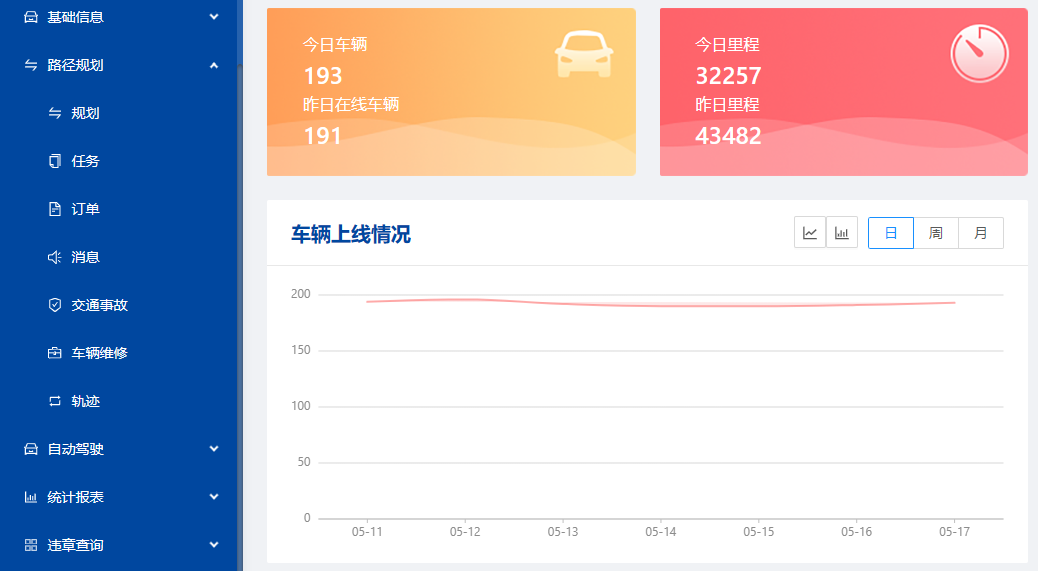Click the 消息 speaker icon in sidebar

[55, 257]
